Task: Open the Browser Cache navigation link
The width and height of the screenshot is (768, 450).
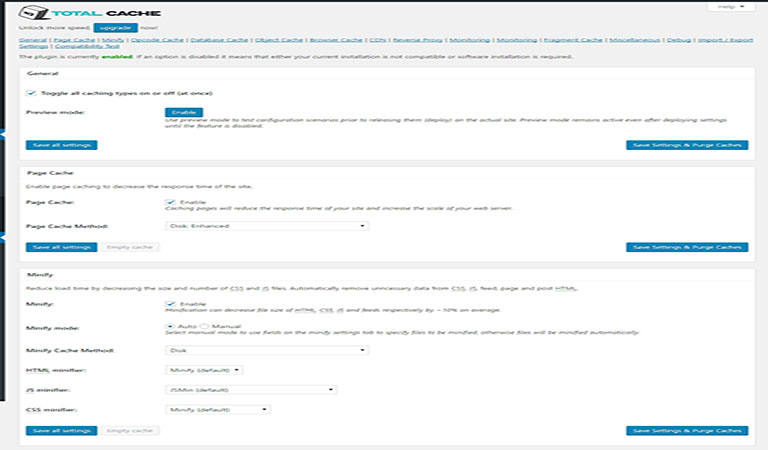Action: click(x=336, y=40)
